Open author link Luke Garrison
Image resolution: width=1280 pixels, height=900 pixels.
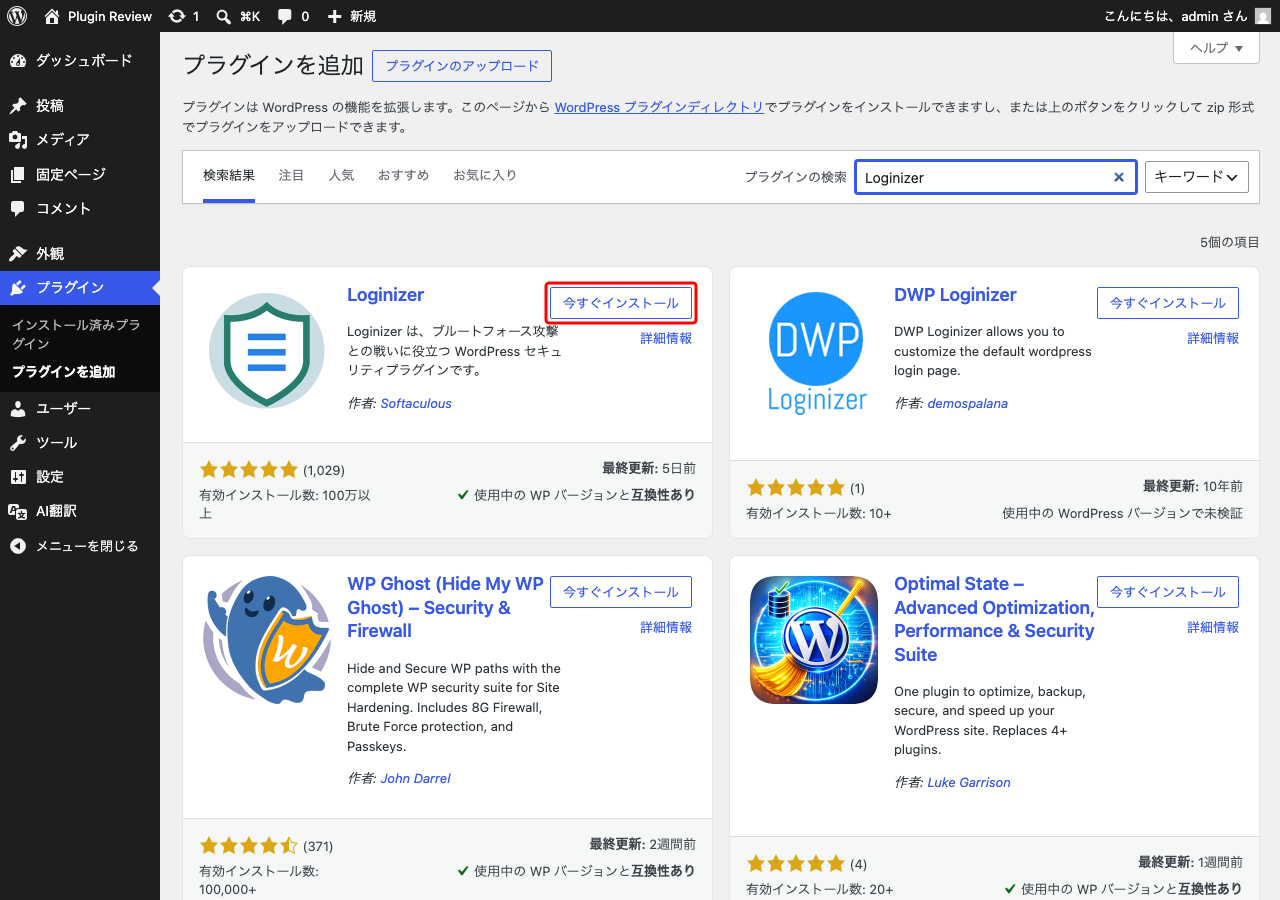click(969, 782)
